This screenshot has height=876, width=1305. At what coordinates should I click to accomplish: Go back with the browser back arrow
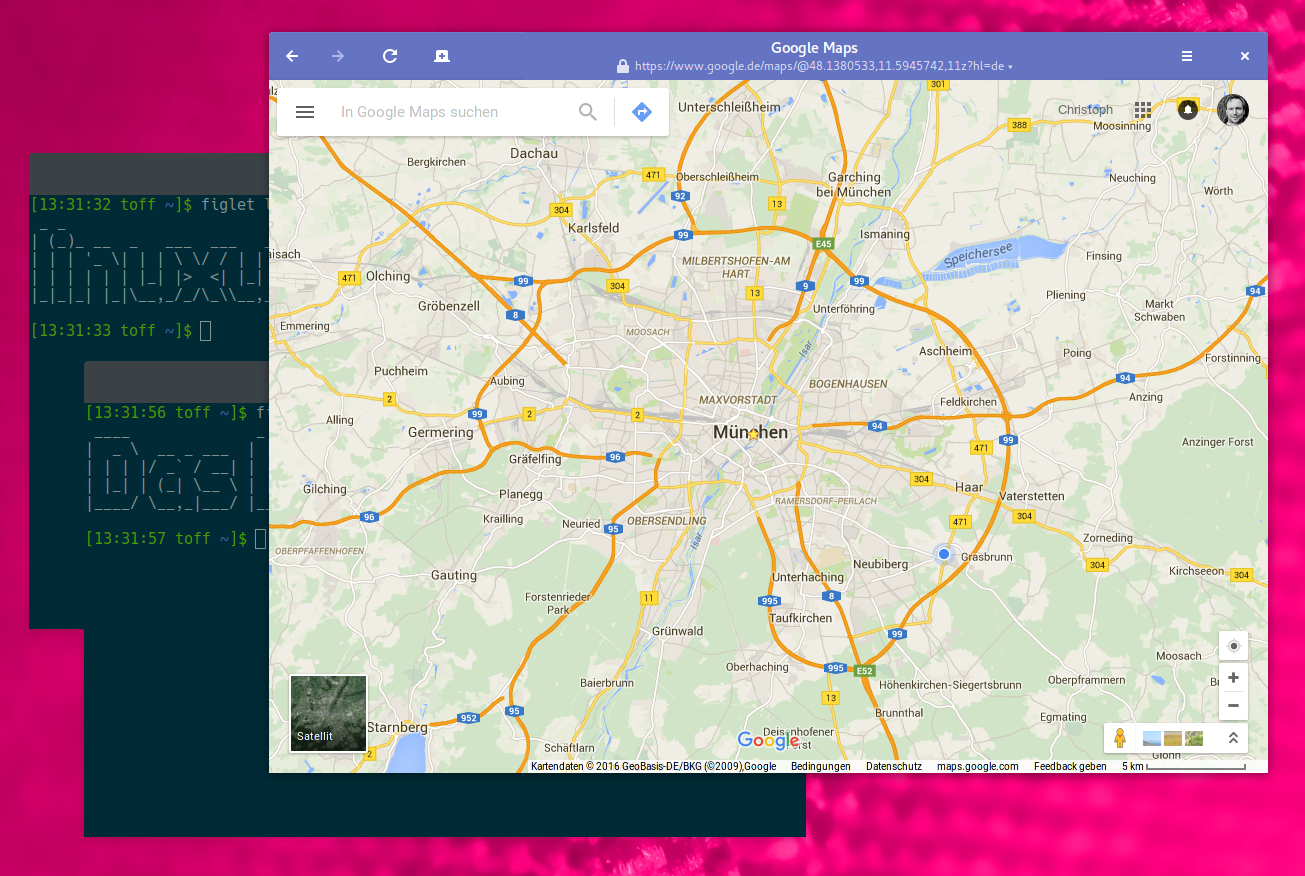tap(292, 56)
